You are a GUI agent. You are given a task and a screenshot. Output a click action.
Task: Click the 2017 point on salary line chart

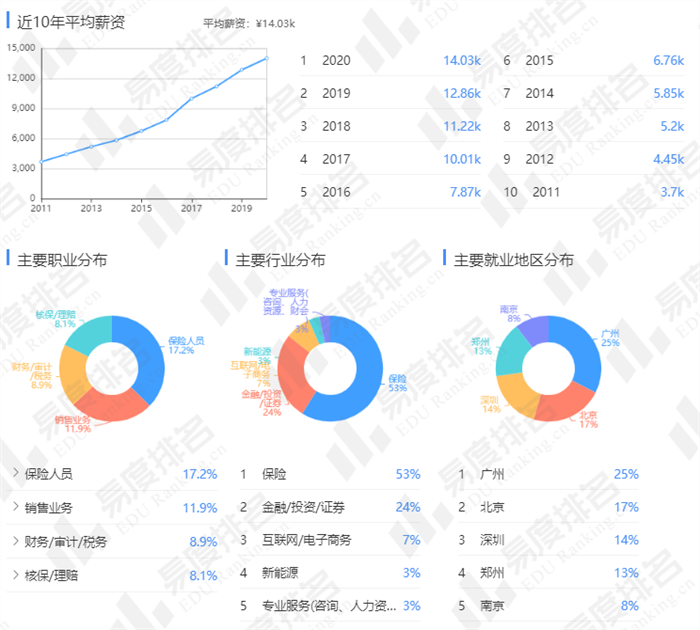click(x=191, y=98)
